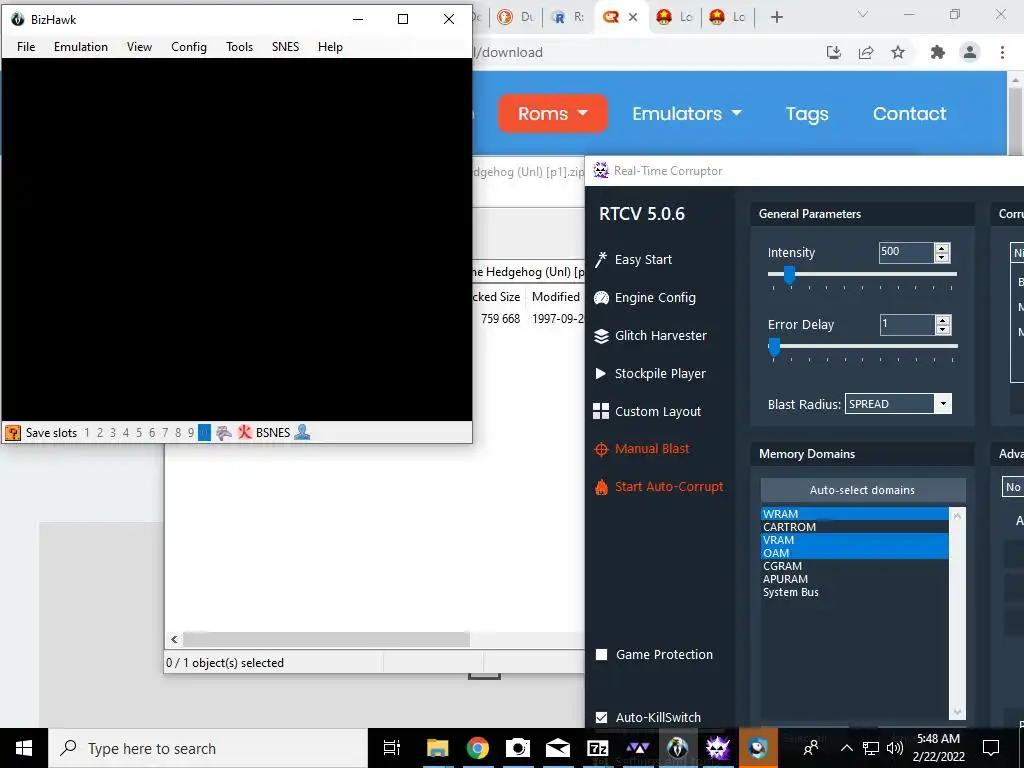The width and height of the screenshot is (1024, 768).
Task: Deselect OAM memory domain
Action: 855,553
